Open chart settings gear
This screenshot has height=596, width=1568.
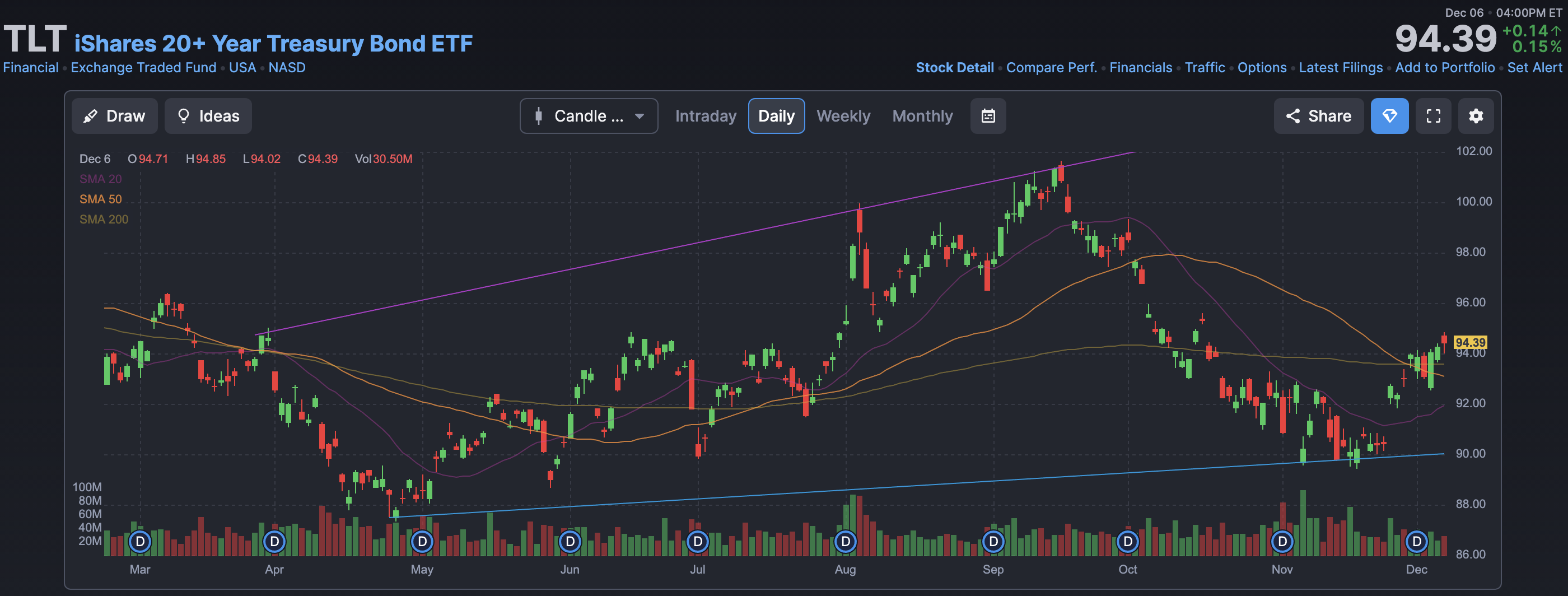pos(1476,115)
